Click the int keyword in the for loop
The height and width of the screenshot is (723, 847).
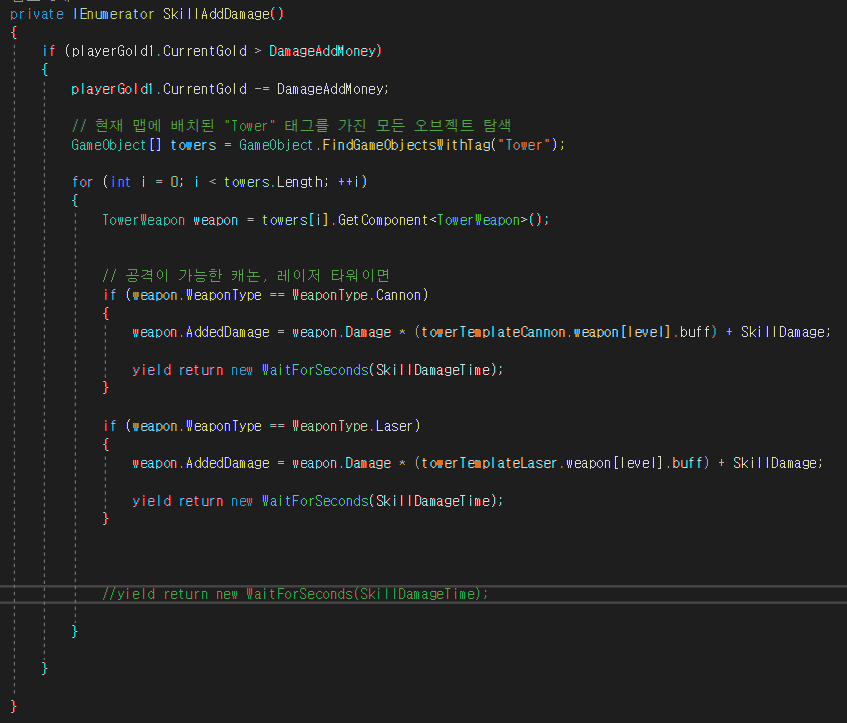point(120,181)
